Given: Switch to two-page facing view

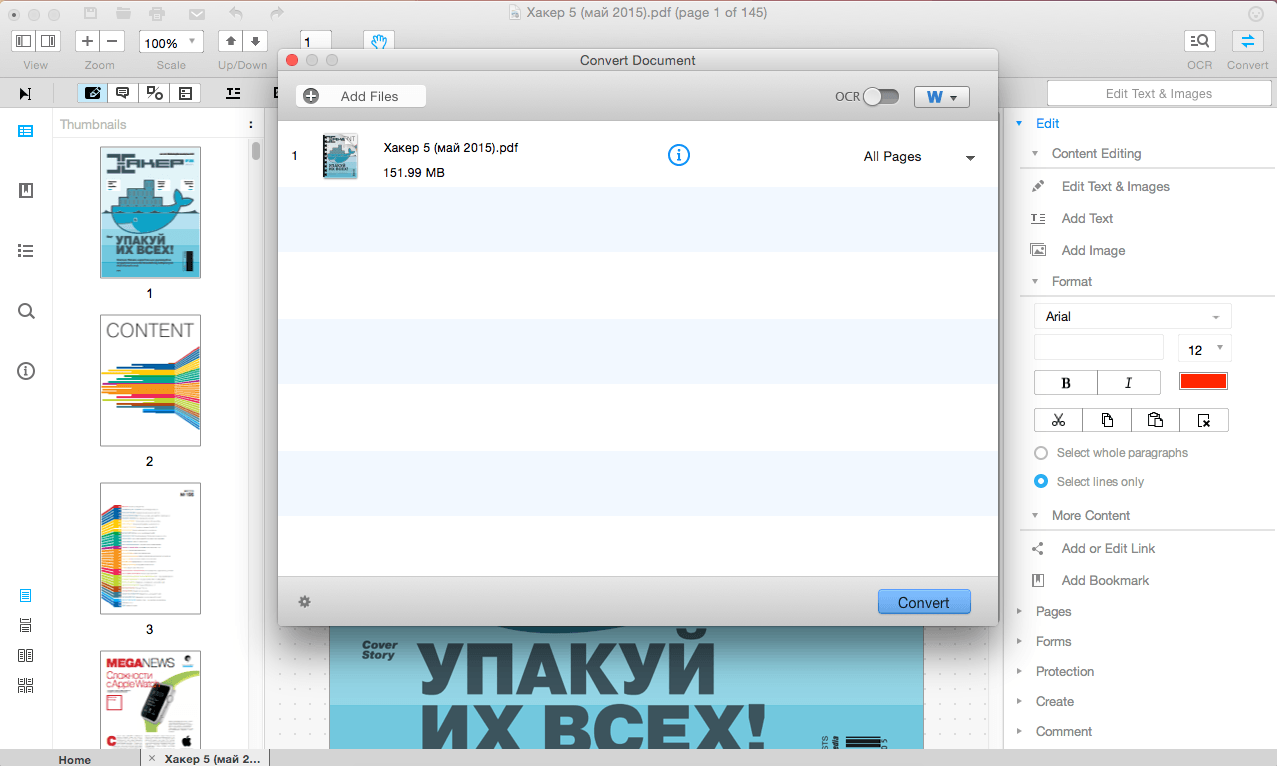Looking at the screenshot, I should coord(26,655).
